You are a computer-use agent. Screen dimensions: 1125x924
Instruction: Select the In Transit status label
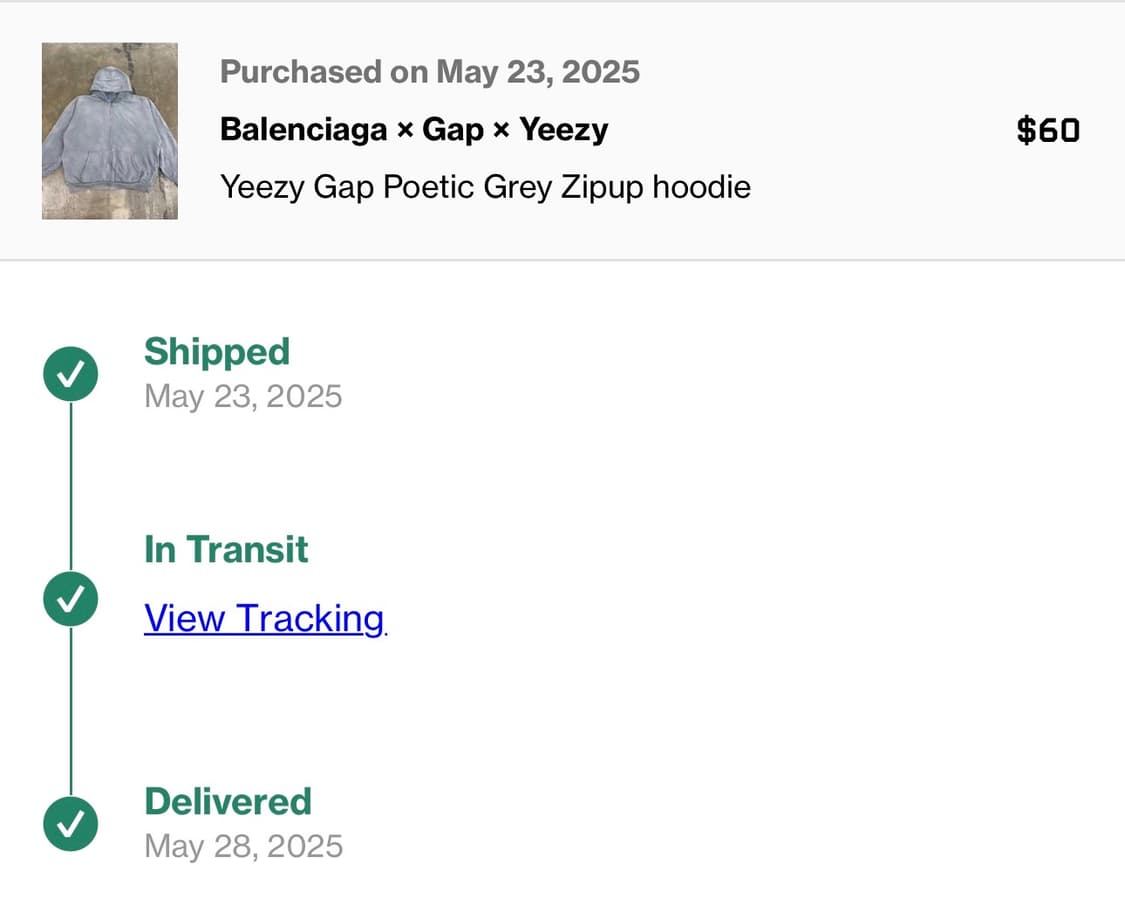[226, 550]
